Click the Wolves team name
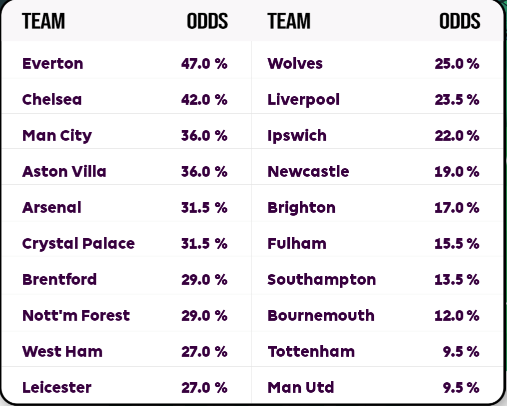Image resolution: width=507 pixels, height=406 pixels. [x=295, y=63]
